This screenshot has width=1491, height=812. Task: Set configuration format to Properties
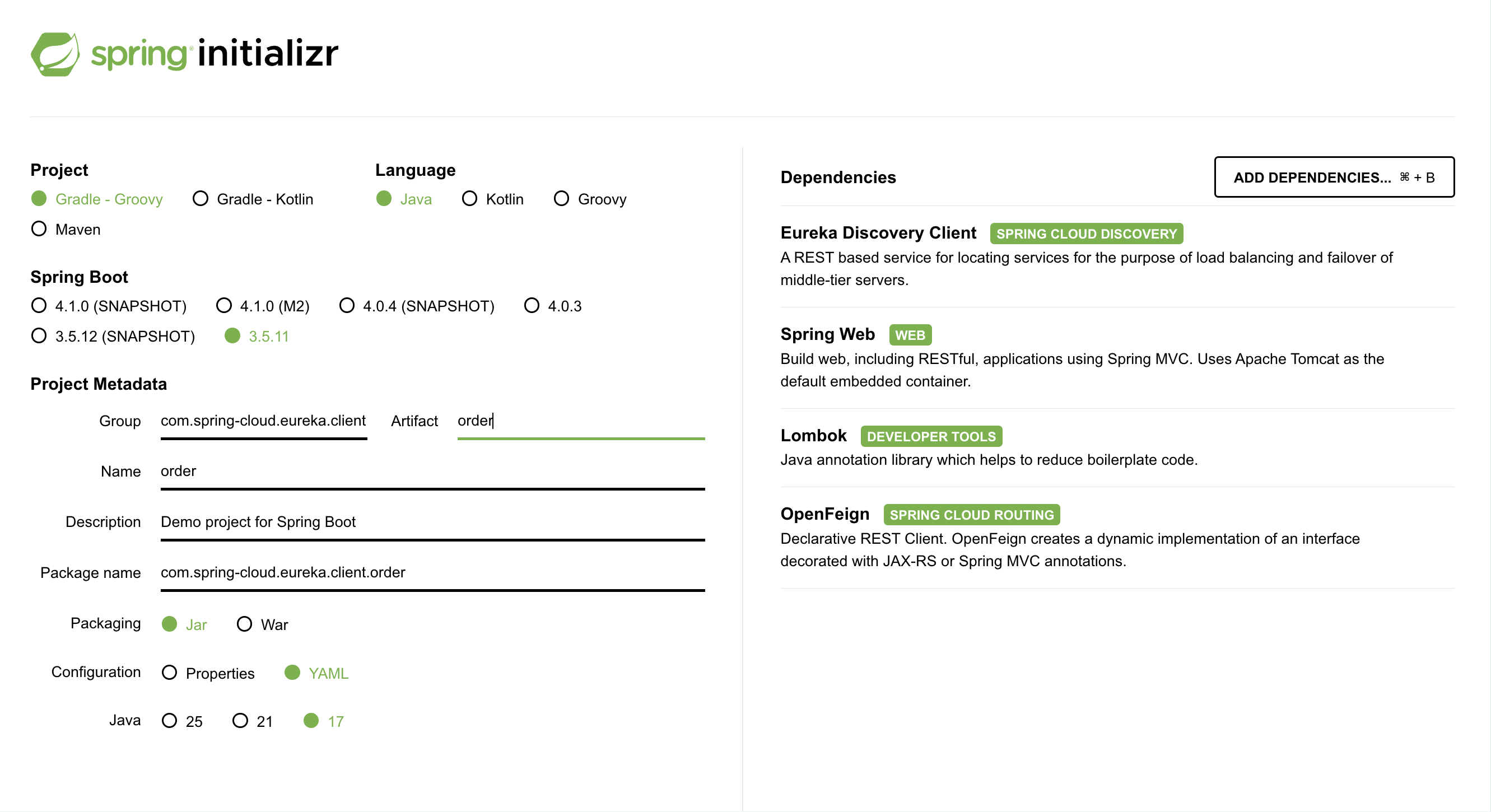tap(208, 673)
